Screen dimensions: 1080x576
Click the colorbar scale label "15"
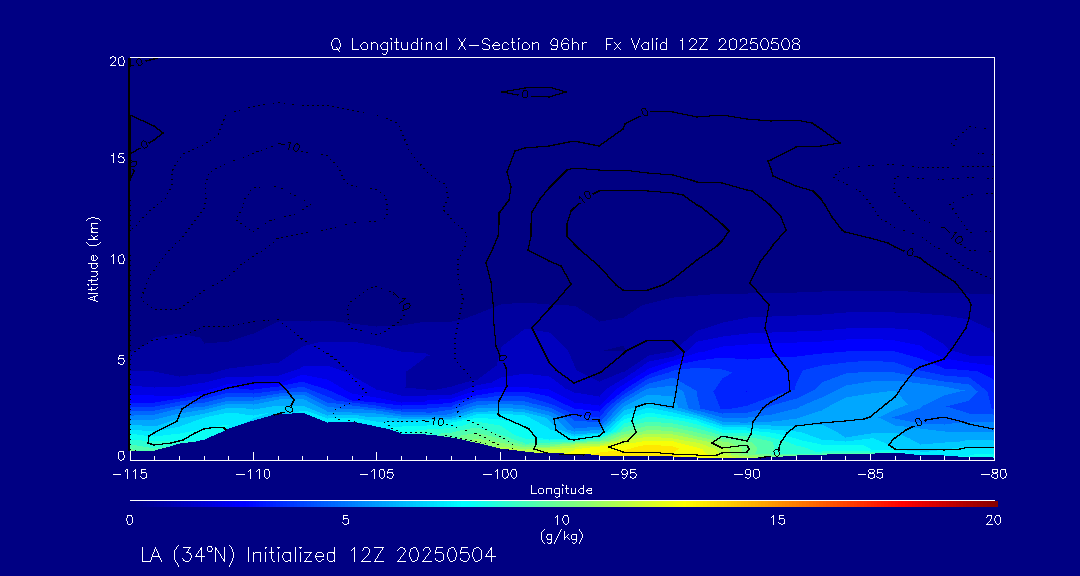778,520
